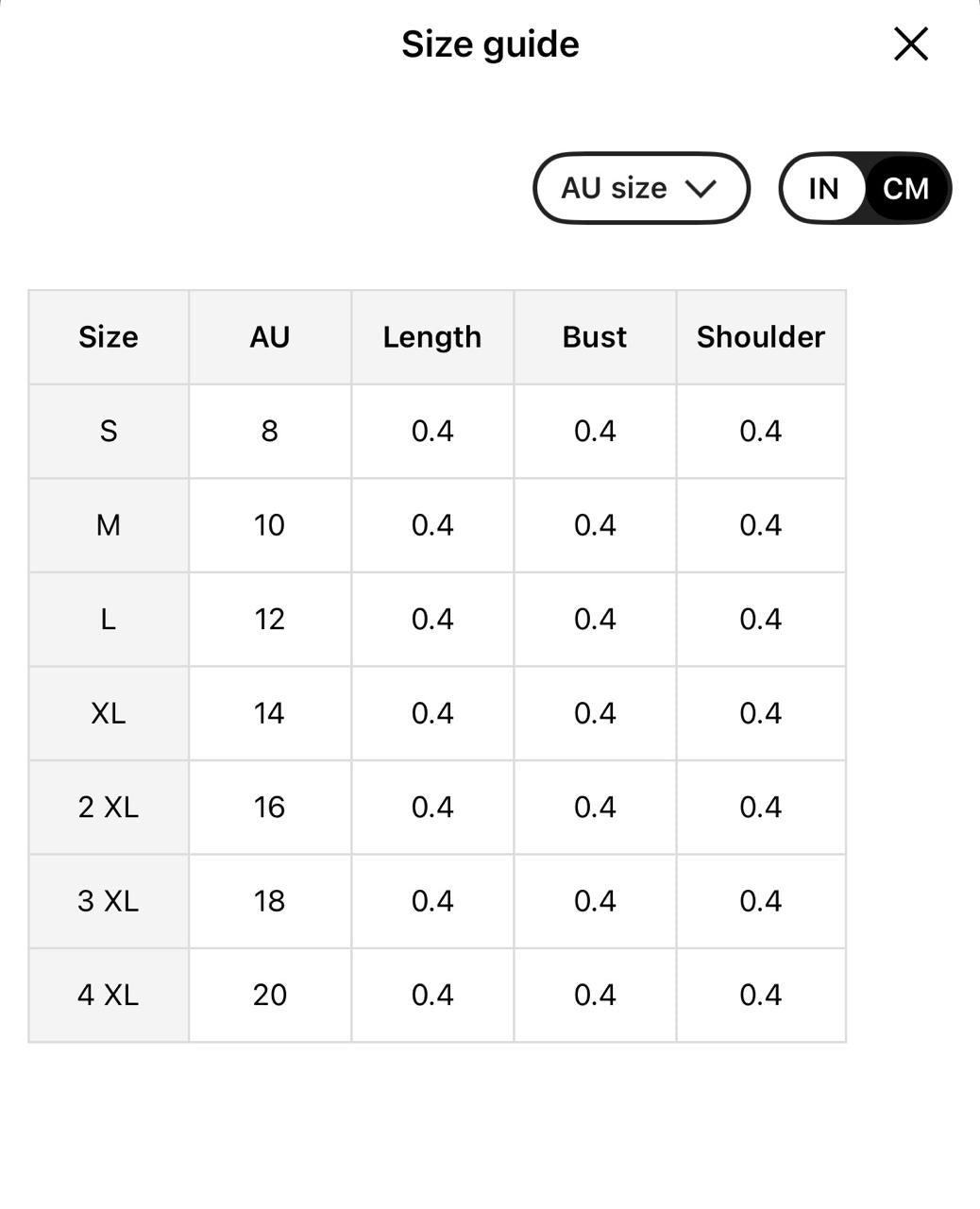Click the Bust value in M row
This screenshot has height=1209, width=980.
[595, 525]
